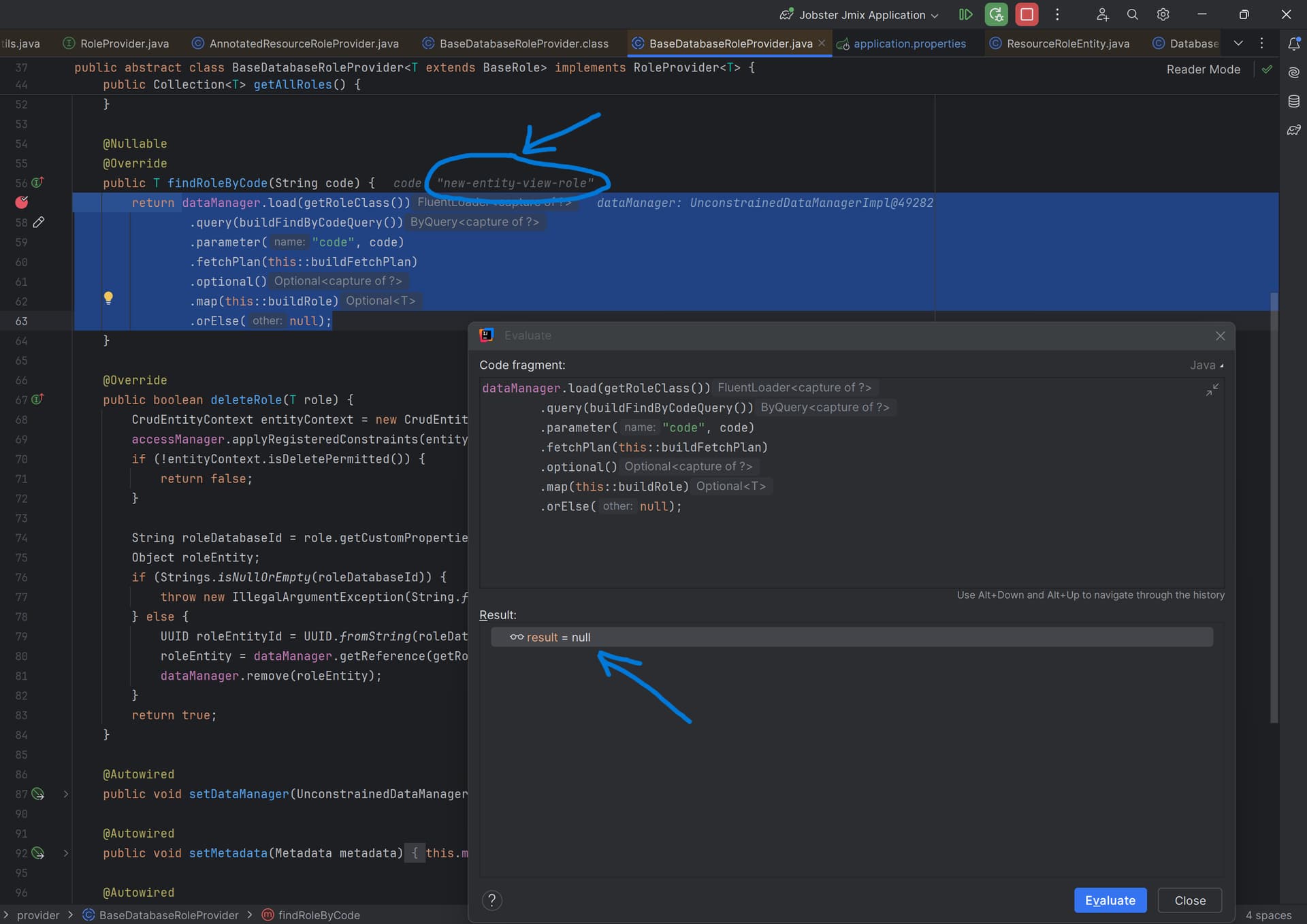Open the Code With Me user icon
The image size is (1307, 924).
pos(1103,14)
